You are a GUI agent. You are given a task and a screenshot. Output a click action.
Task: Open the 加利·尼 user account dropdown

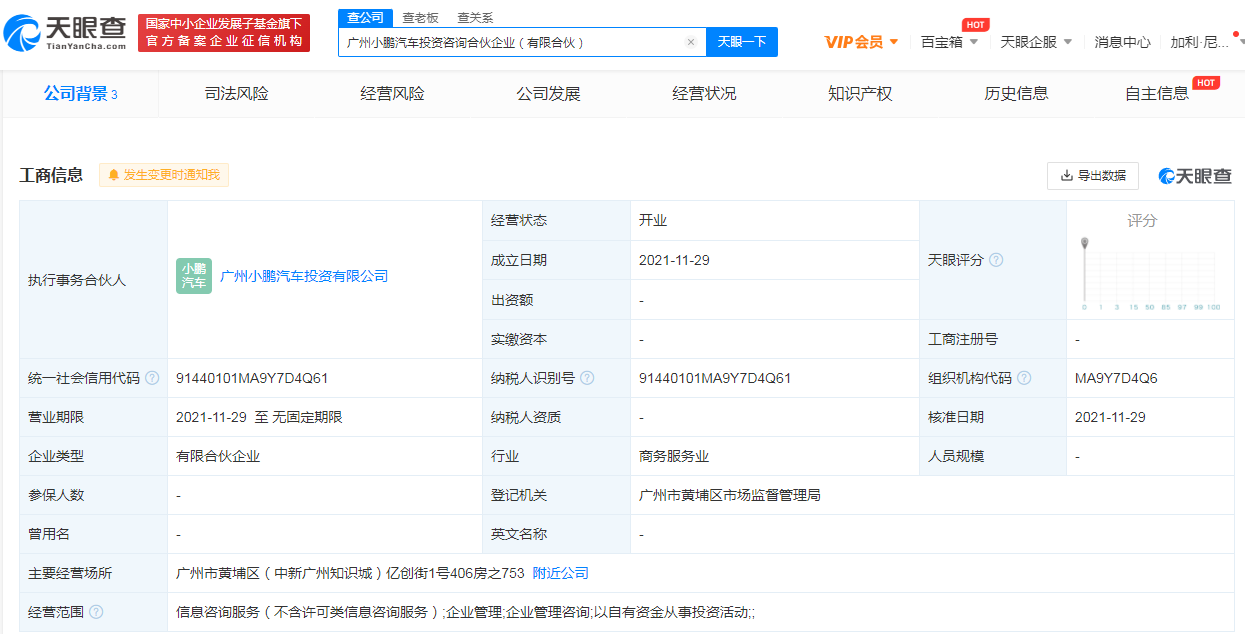click(1206, 42)
